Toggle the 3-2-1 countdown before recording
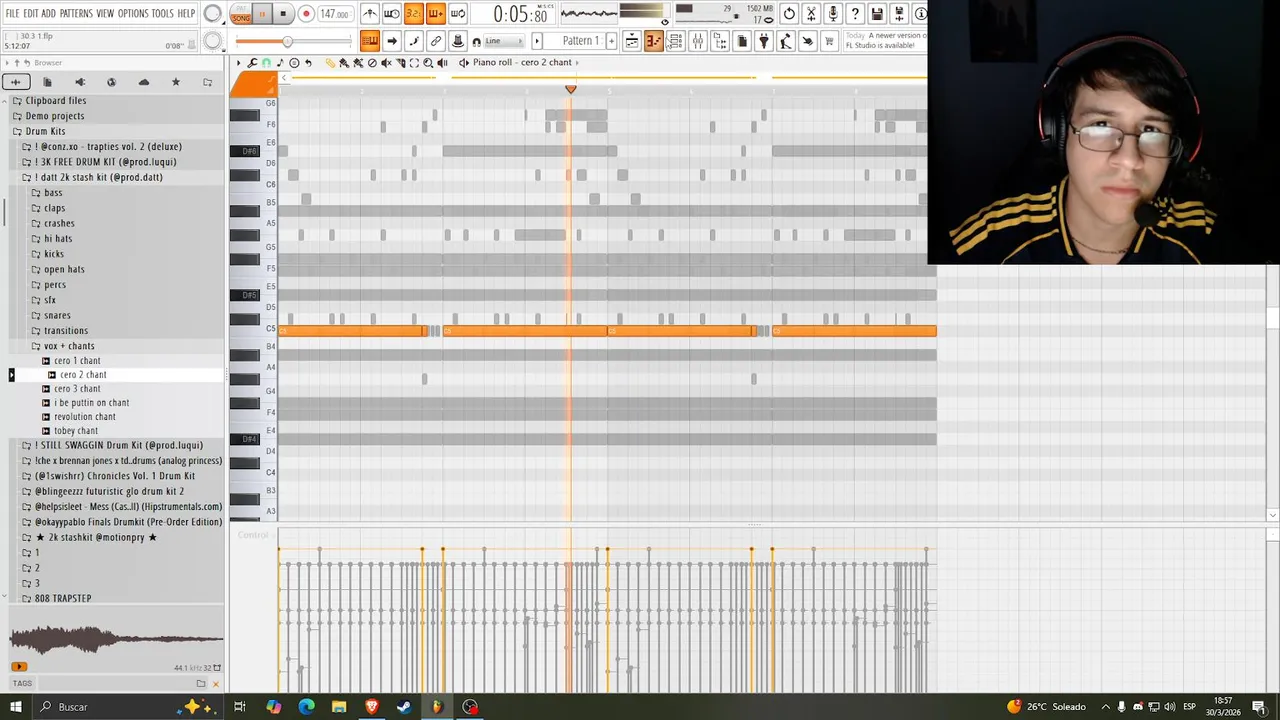Viewport: 1280px width, 720px height. (x=413, y=14)
